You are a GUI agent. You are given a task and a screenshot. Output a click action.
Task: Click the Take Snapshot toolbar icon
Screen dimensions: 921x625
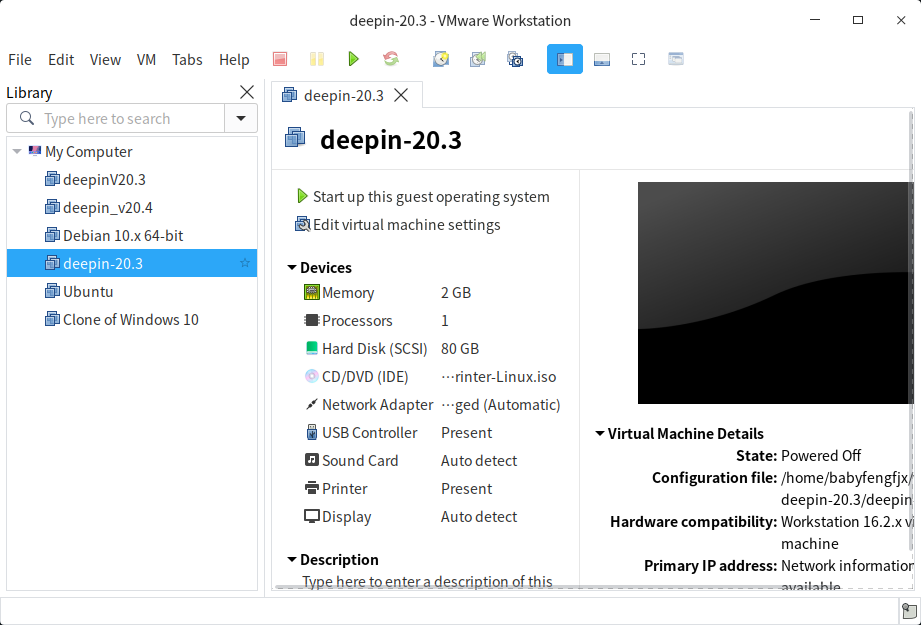point(441,60)
